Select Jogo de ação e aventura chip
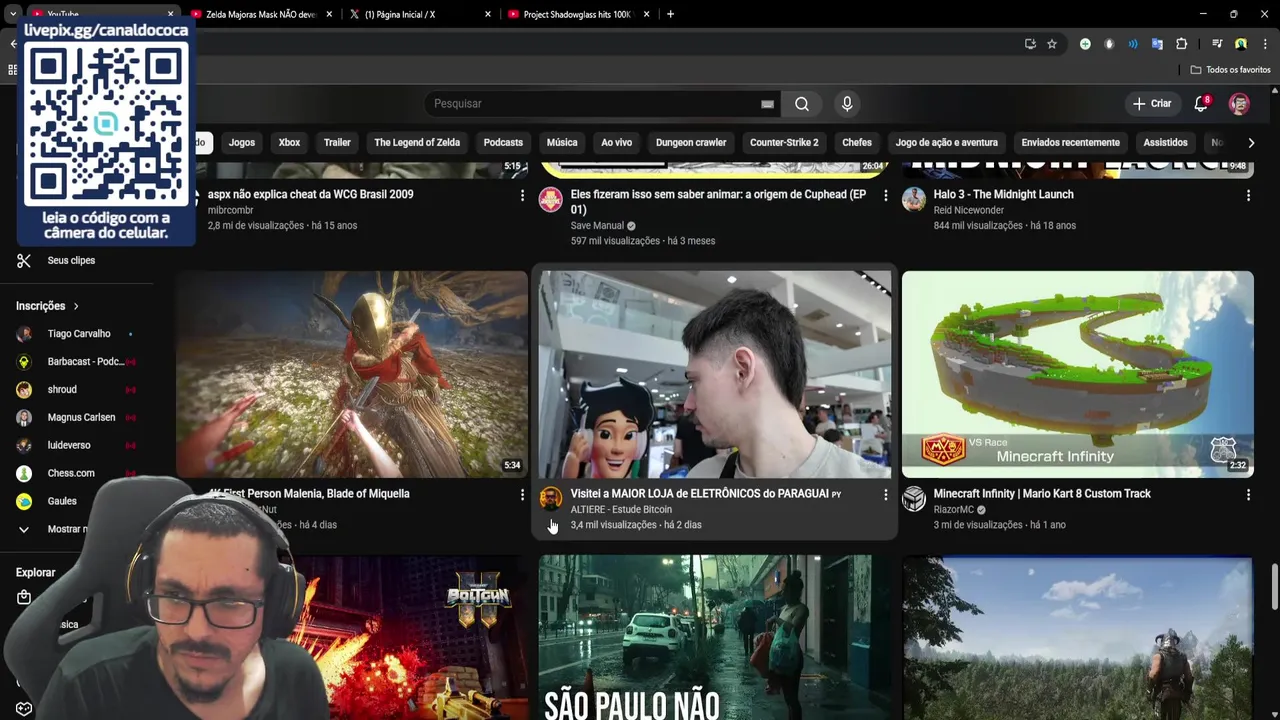Viewport: 1280px width, 720px height. tap(947, 142)
